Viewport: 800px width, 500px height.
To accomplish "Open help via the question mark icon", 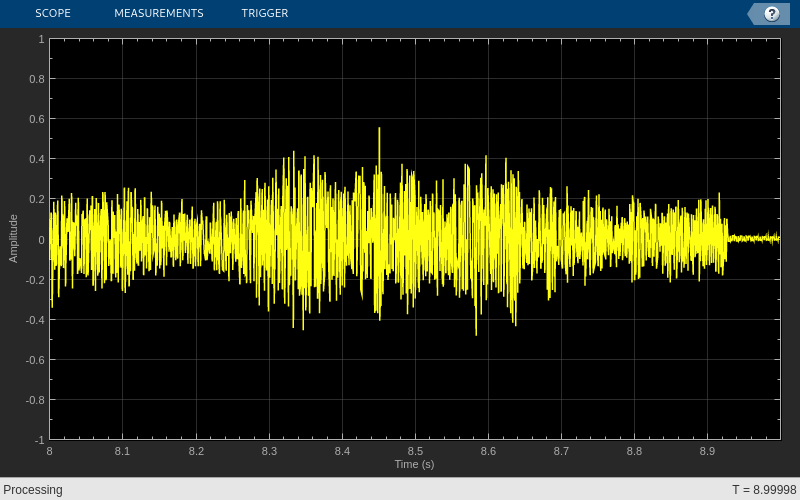I will coord(771,14).
